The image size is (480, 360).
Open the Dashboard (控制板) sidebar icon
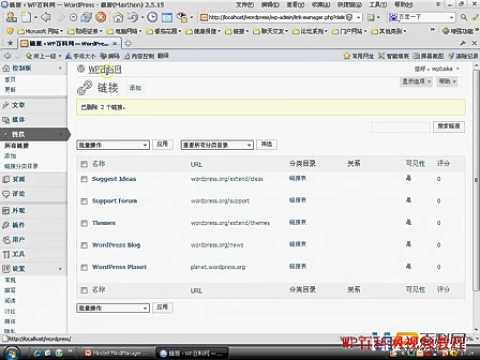click(6, 68)
